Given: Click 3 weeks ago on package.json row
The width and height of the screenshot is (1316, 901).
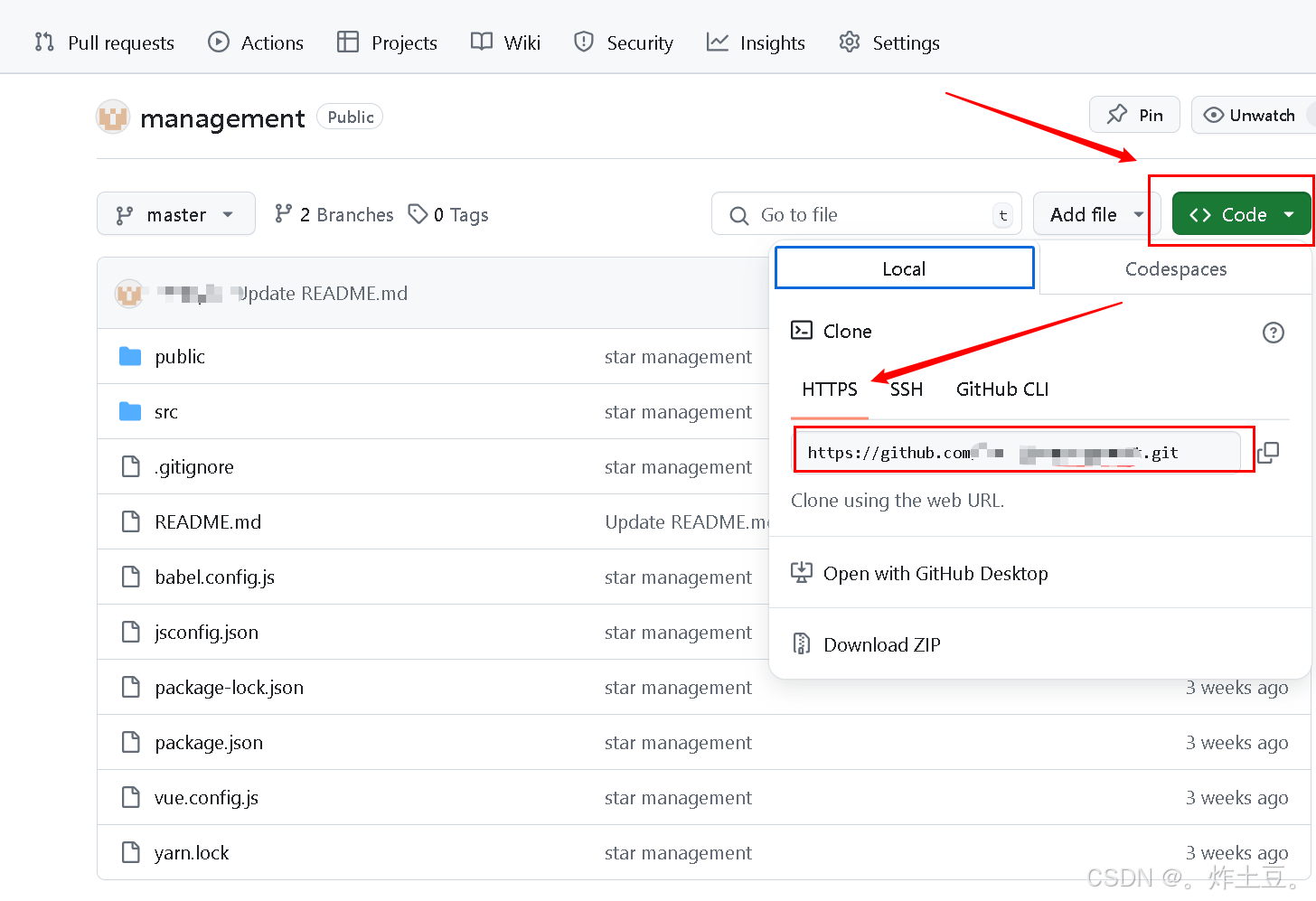Looking at the screenshot, I should tap(1236, 743).
